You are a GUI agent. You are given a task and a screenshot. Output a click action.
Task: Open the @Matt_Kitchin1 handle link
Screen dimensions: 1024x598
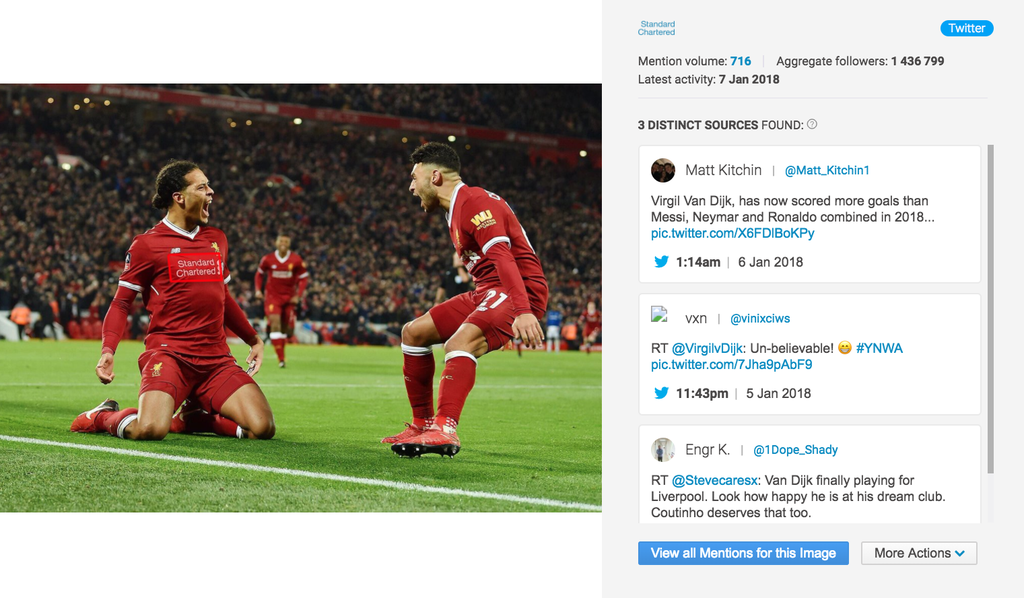pos(827,170)
